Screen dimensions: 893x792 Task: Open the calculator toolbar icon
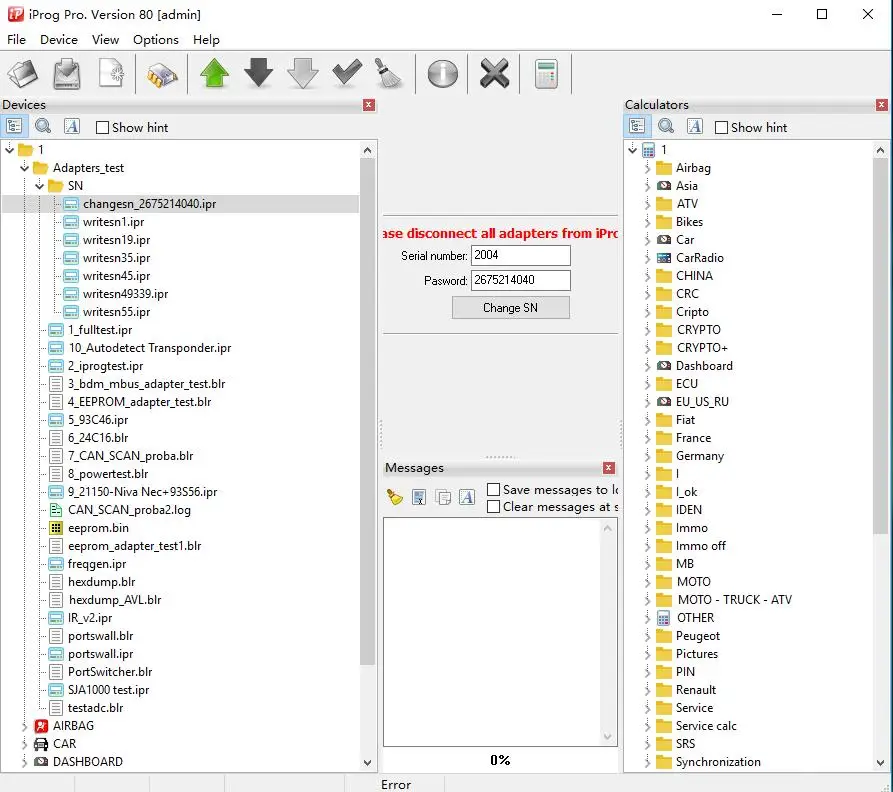(546, 73)
